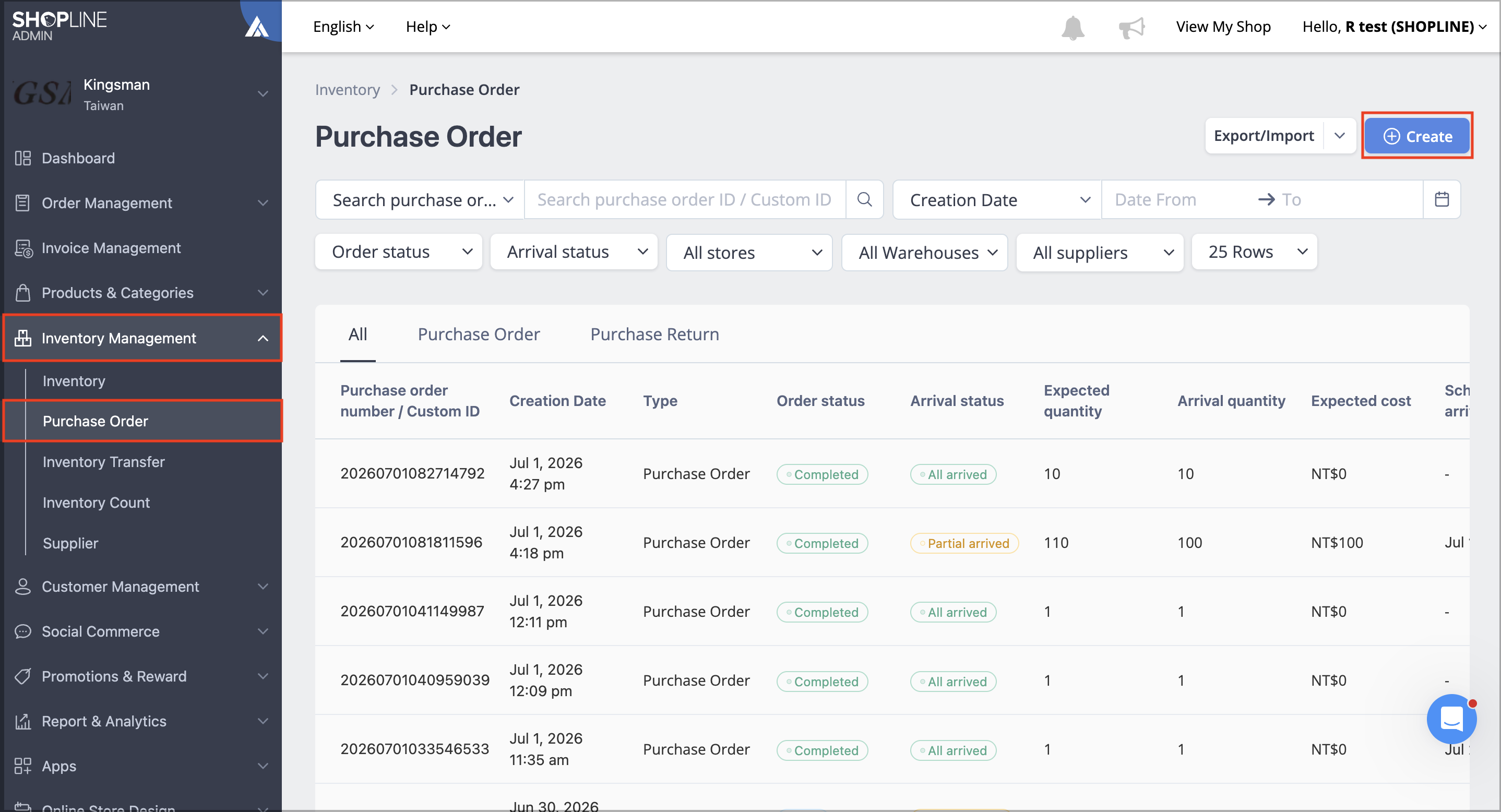
Task: Click the search magnifier icon
Action: coord(865,200)
